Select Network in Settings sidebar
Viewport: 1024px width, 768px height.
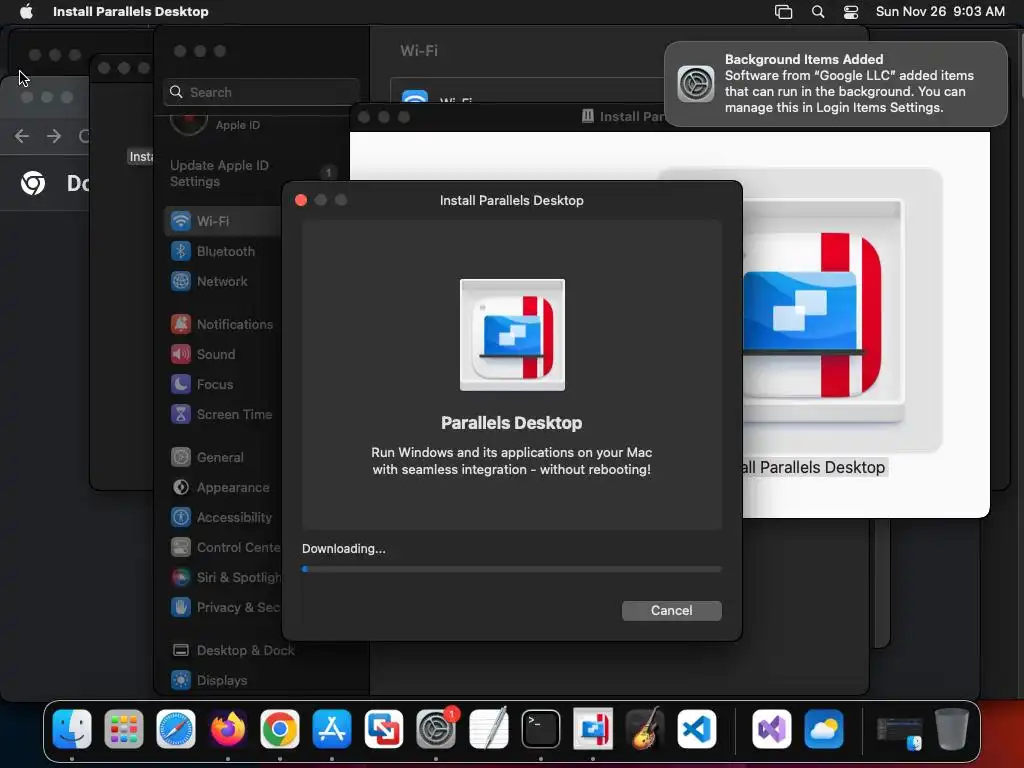click(x=223, y=281)
